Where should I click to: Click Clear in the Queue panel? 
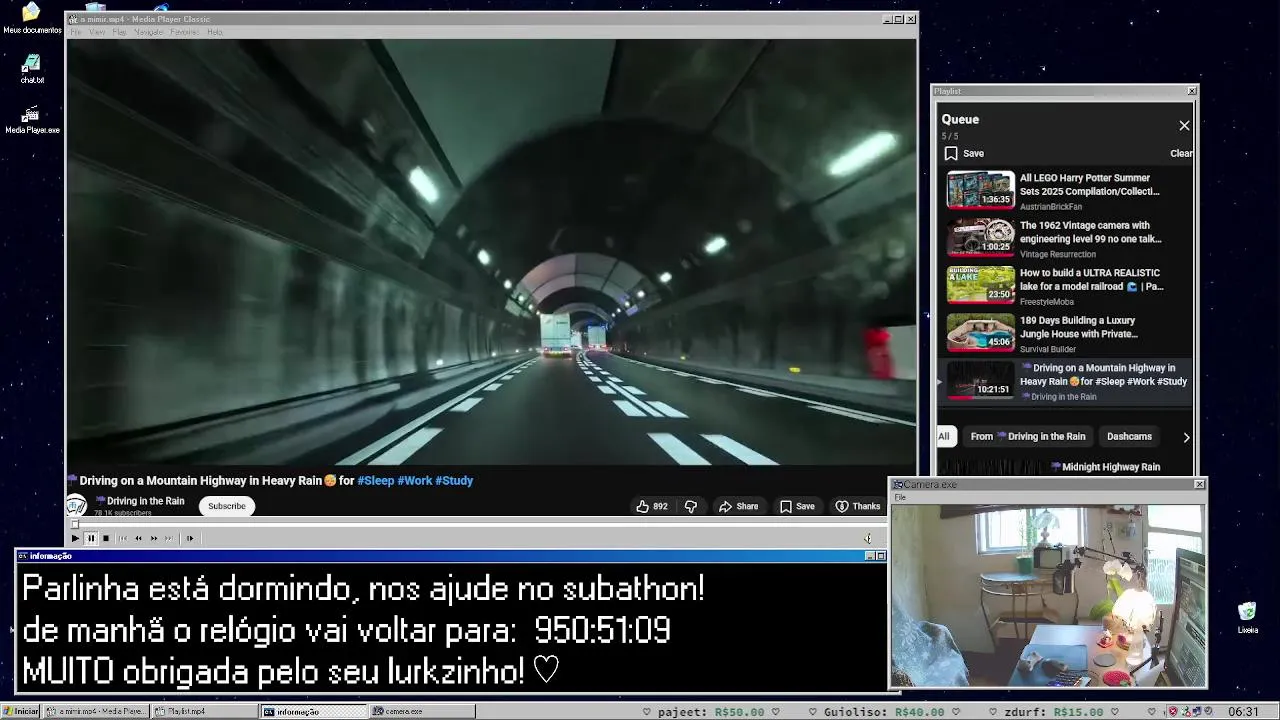click(1181, 154)
